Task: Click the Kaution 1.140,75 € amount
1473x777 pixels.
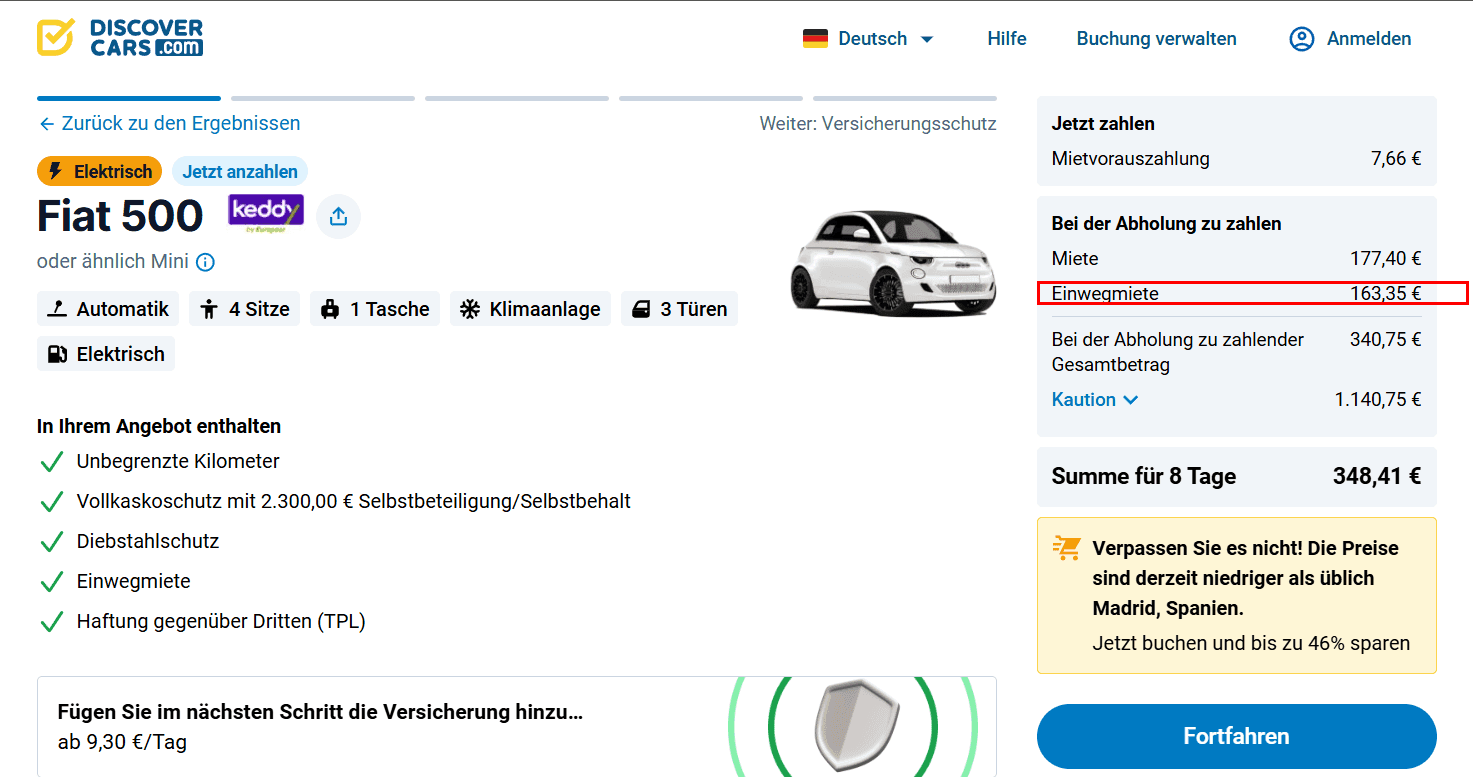Action: 1378,399
